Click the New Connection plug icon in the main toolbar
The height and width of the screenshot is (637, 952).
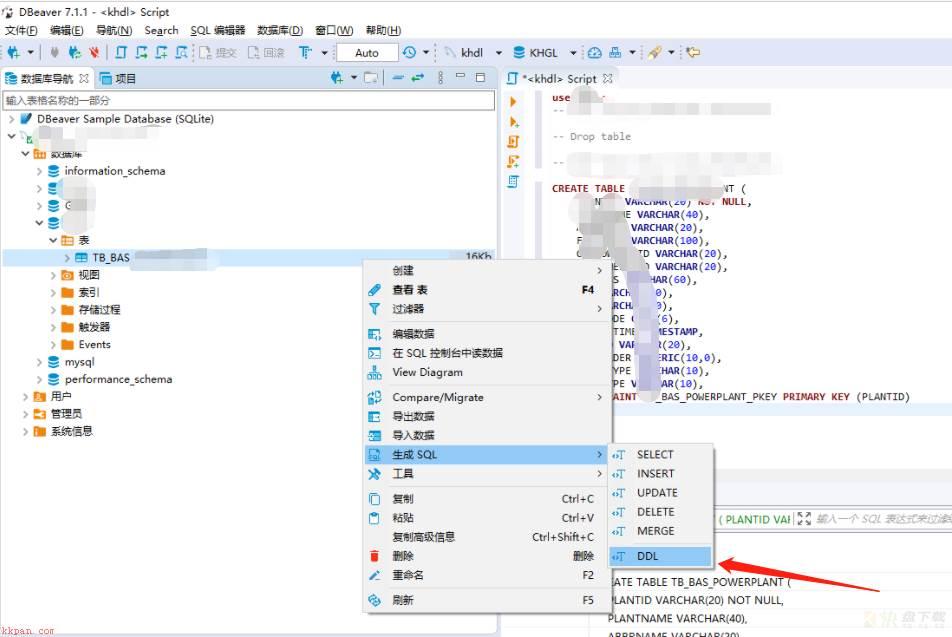(x=13, y=52)
